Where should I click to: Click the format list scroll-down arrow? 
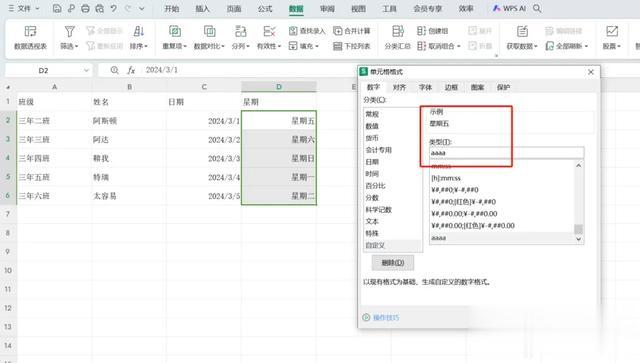tap(578, 239)
